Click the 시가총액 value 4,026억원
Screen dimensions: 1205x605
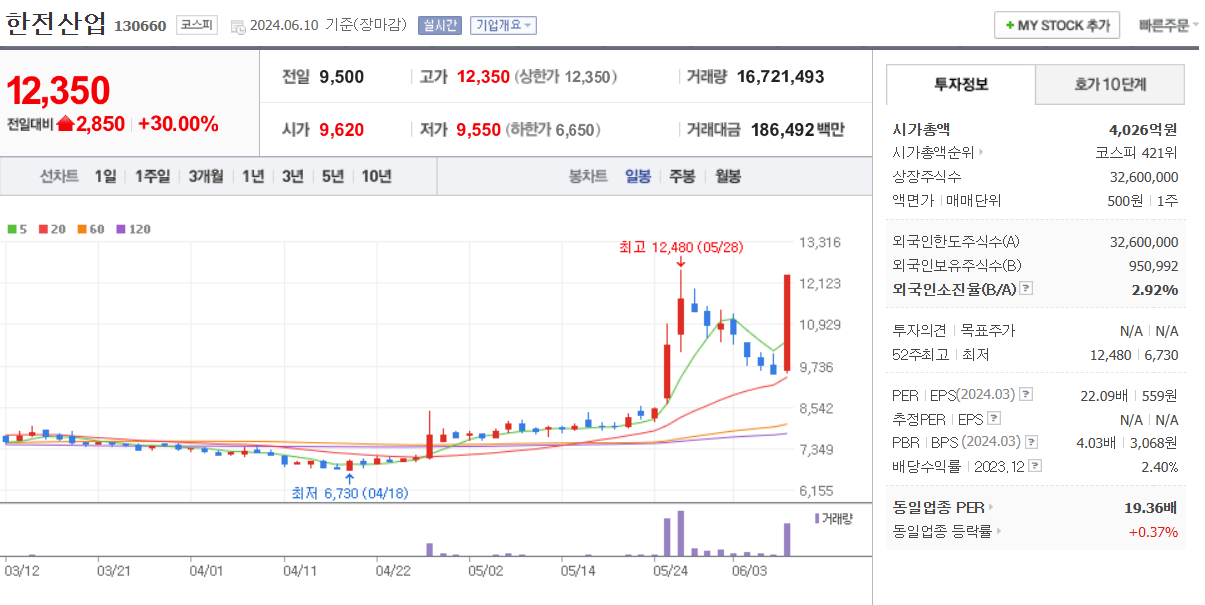[1143, 129]
